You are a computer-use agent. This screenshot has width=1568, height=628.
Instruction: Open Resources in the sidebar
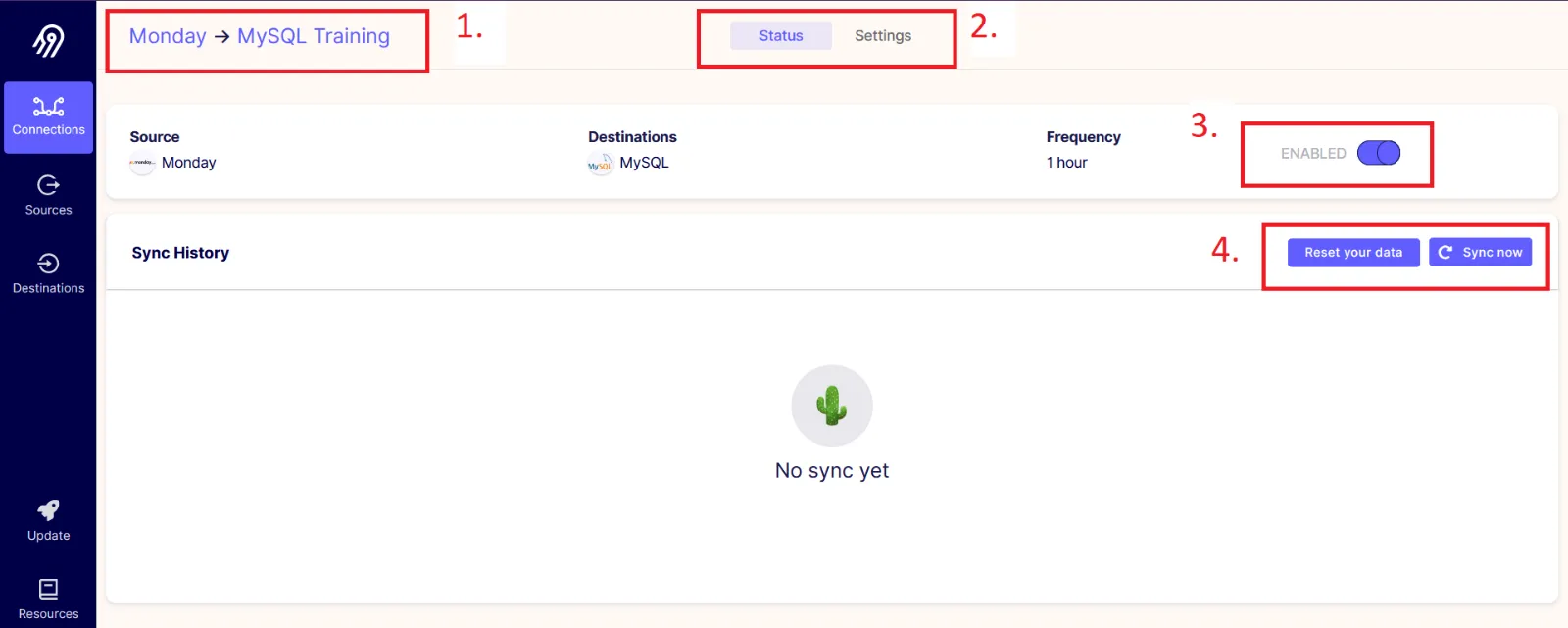click(x=48, y=600)
